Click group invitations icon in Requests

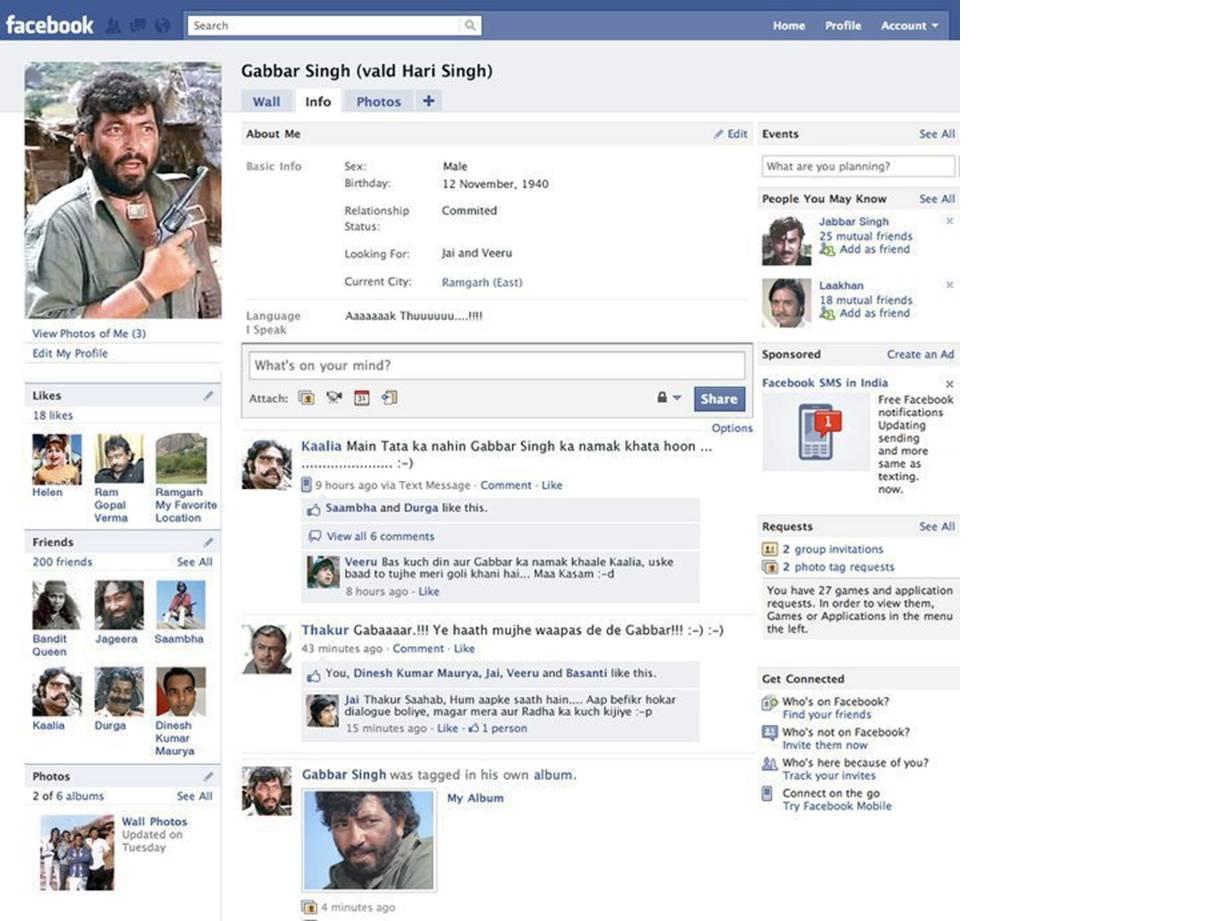click(x=770, y=549)
